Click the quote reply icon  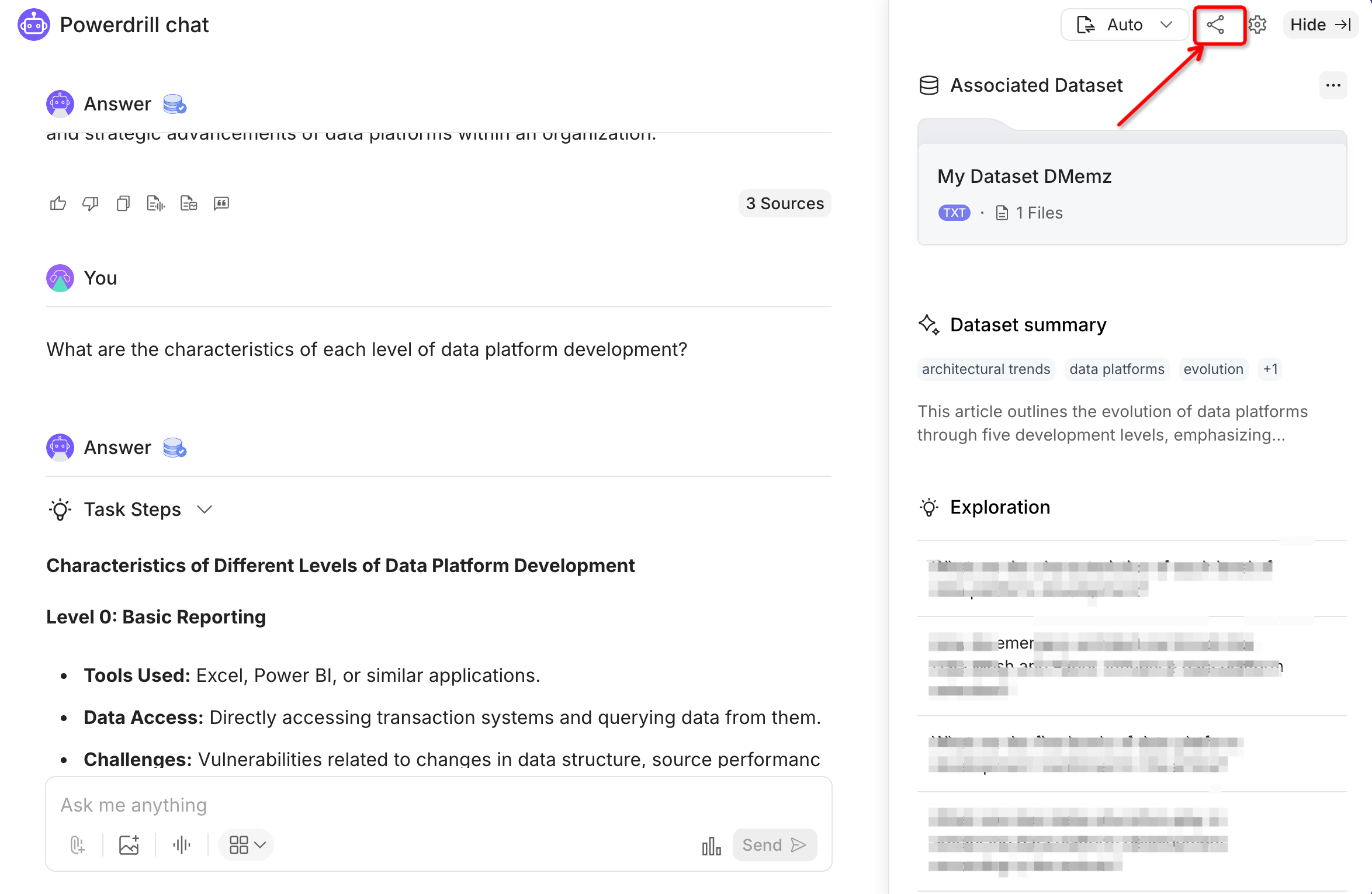[x=221, y=203]
